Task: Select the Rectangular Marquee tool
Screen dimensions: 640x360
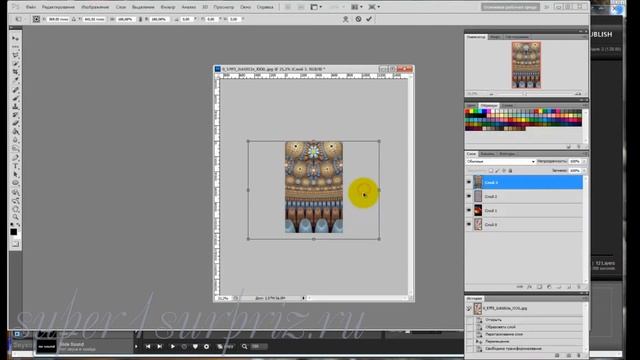Action: 16,47
